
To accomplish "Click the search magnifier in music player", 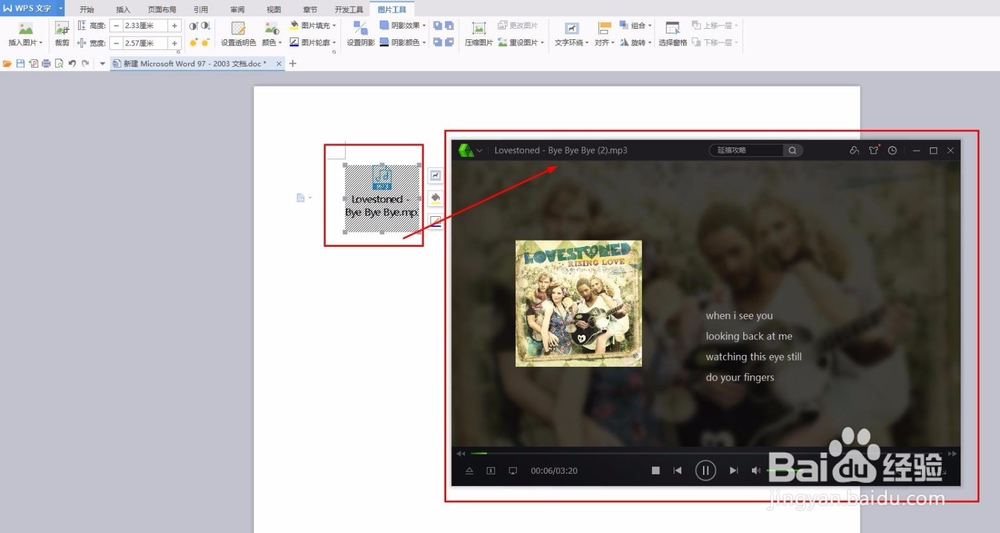I will tap(792, 150).
